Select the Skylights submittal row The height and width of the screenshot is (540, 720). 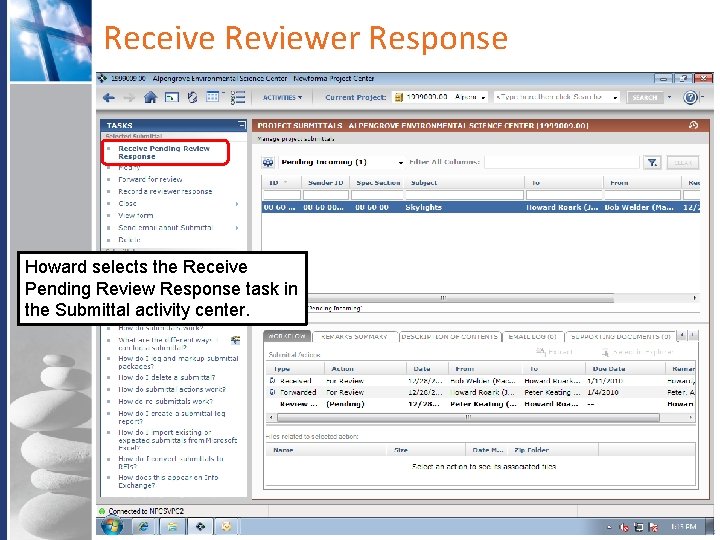point(481,208)
